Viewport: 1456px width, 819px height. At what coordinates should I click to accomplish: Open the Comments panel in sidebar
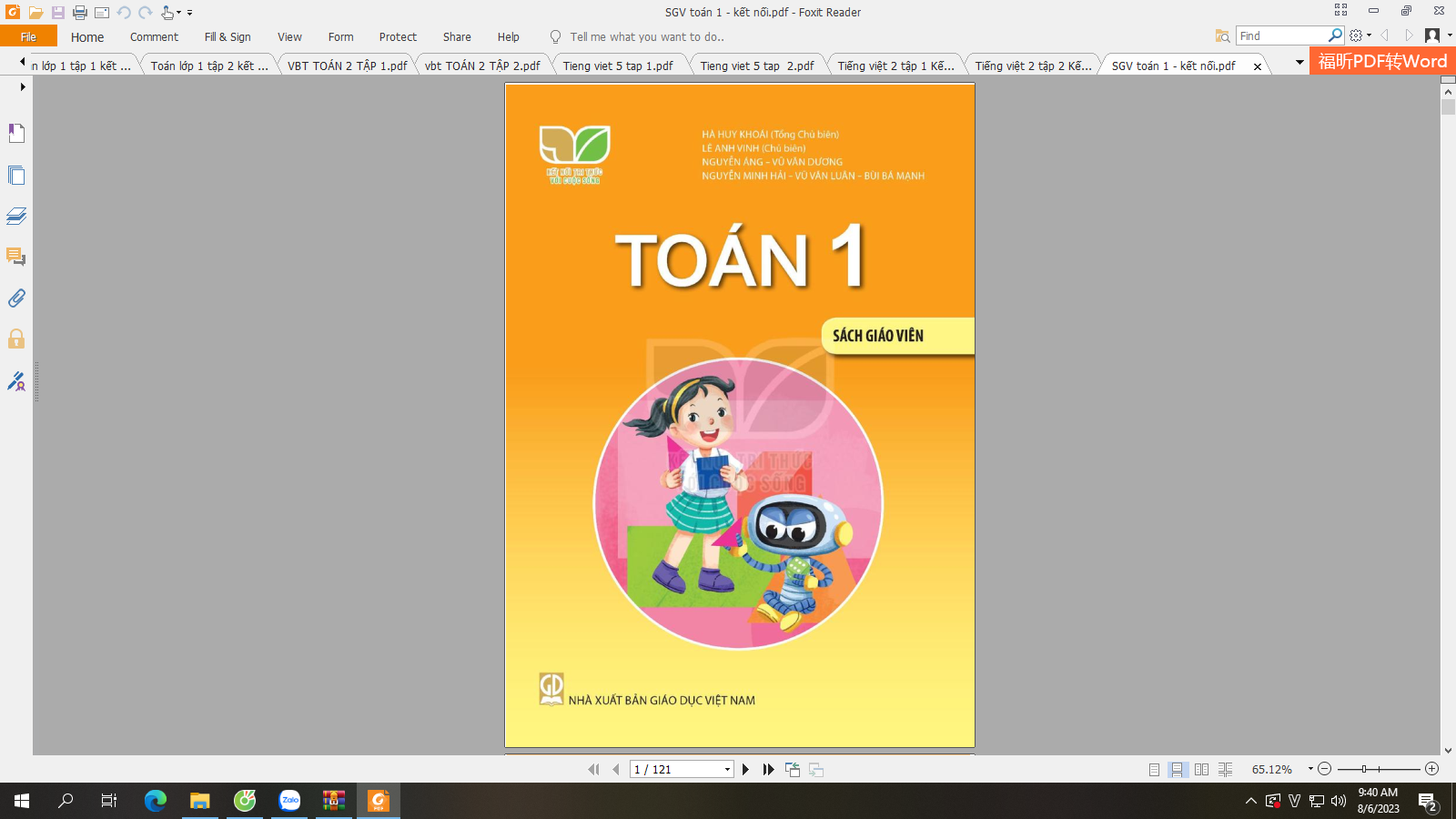(16, 257)
